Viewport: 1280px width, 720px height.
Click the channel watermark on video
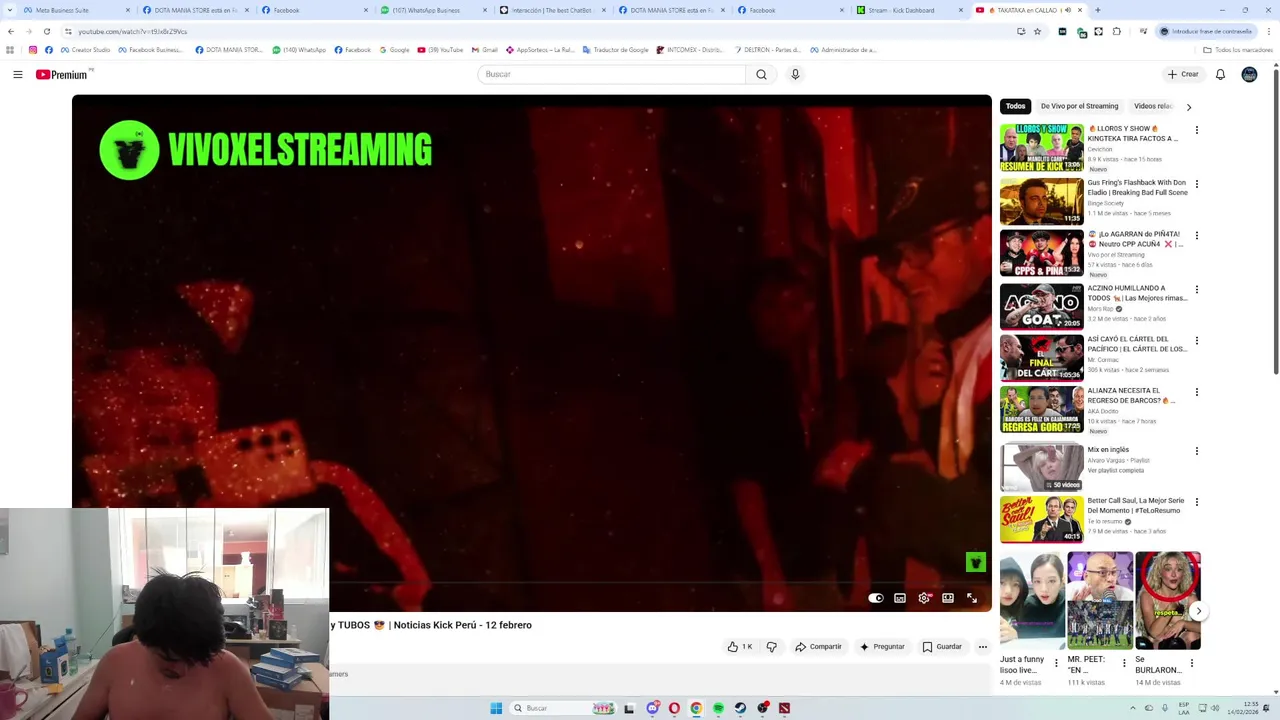click(976, 563)
